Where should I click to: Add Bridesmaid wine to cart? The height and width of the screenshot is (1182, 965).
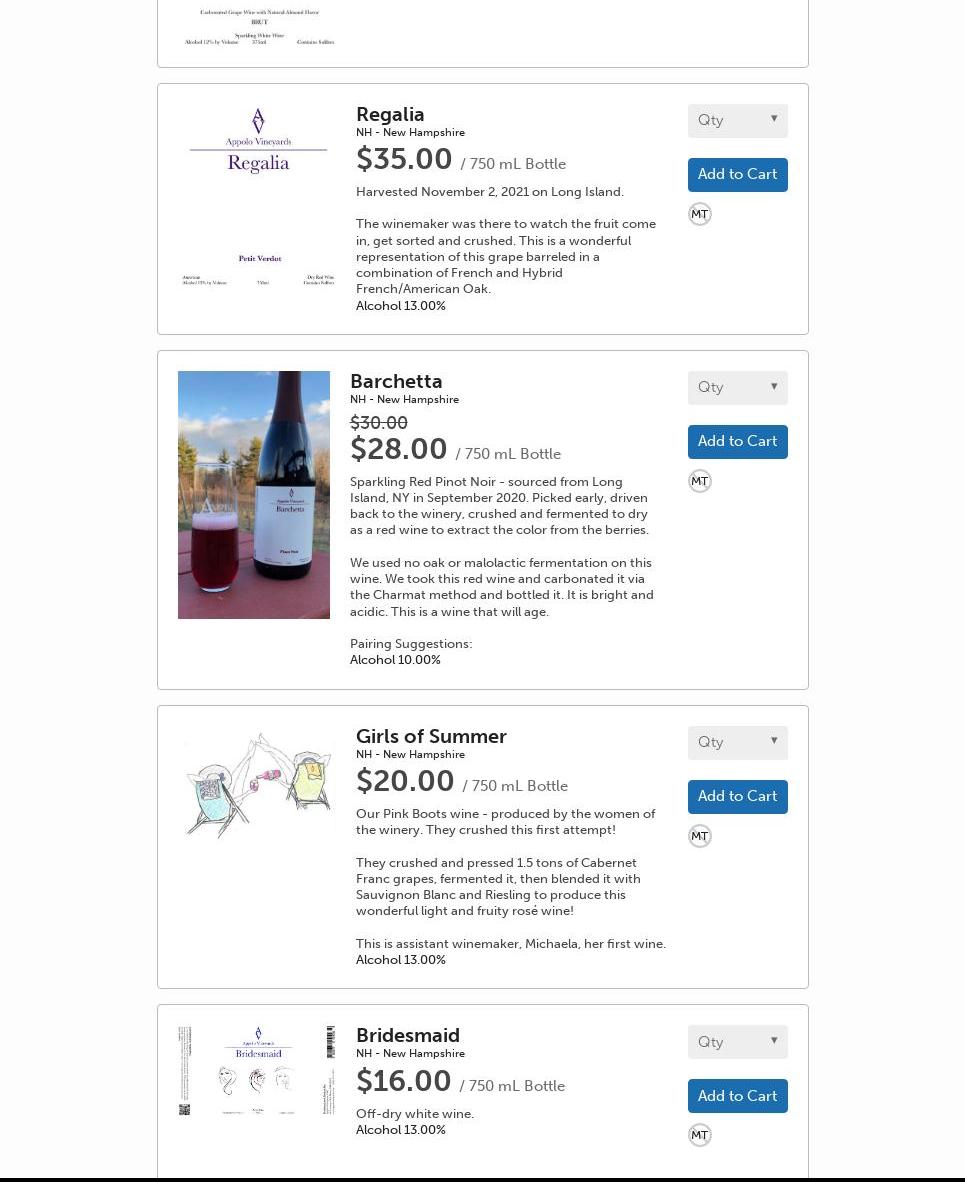737,1096
